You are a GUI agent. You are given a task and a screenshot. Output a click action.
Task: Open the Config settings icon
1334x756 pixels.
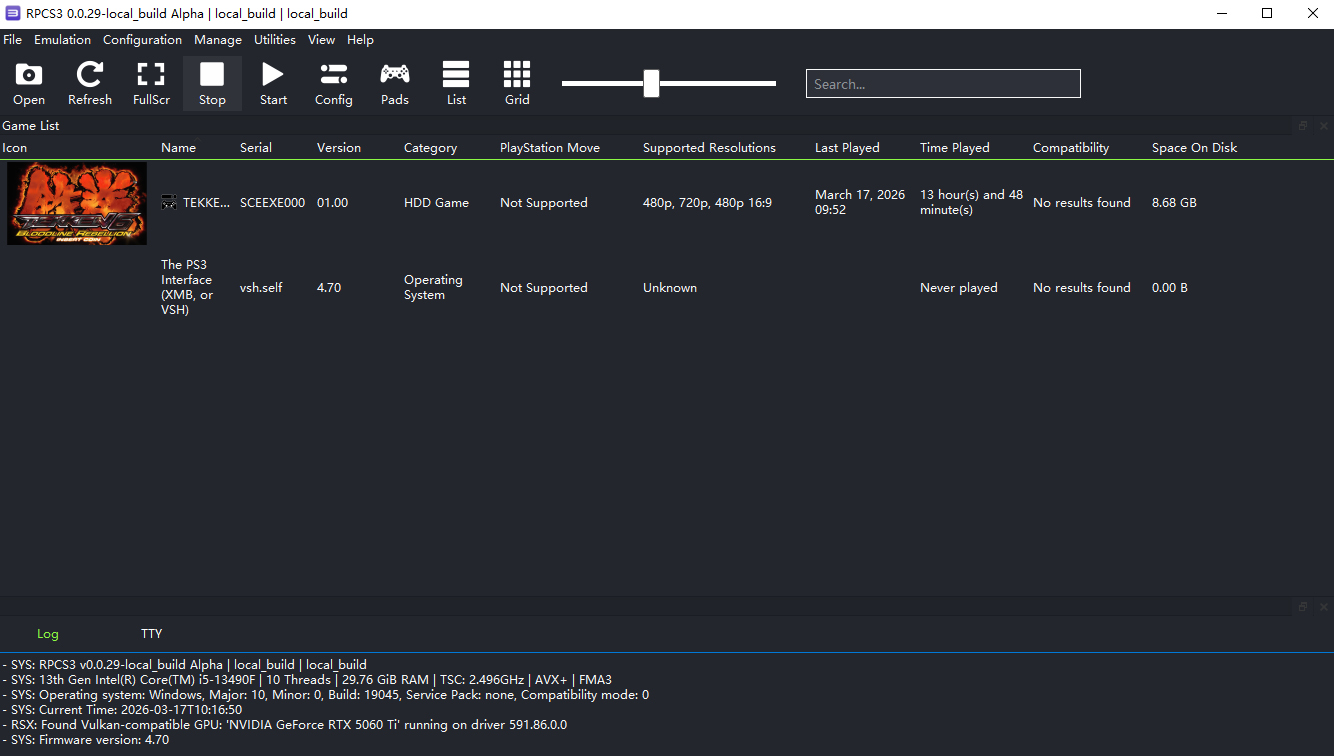(333, 83)
